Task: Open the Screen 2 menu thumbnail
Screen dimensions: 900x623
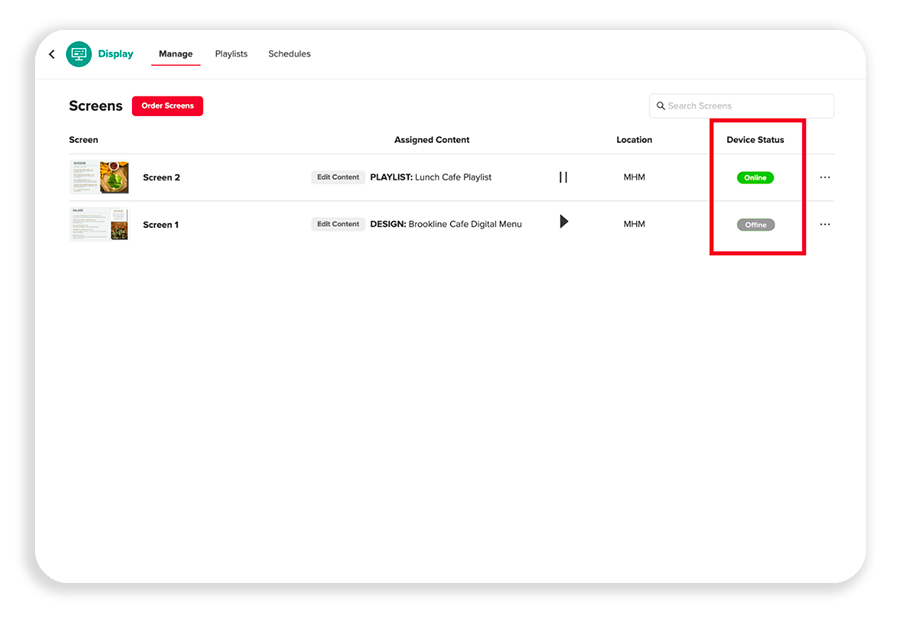Action: [x=99, y=177]
